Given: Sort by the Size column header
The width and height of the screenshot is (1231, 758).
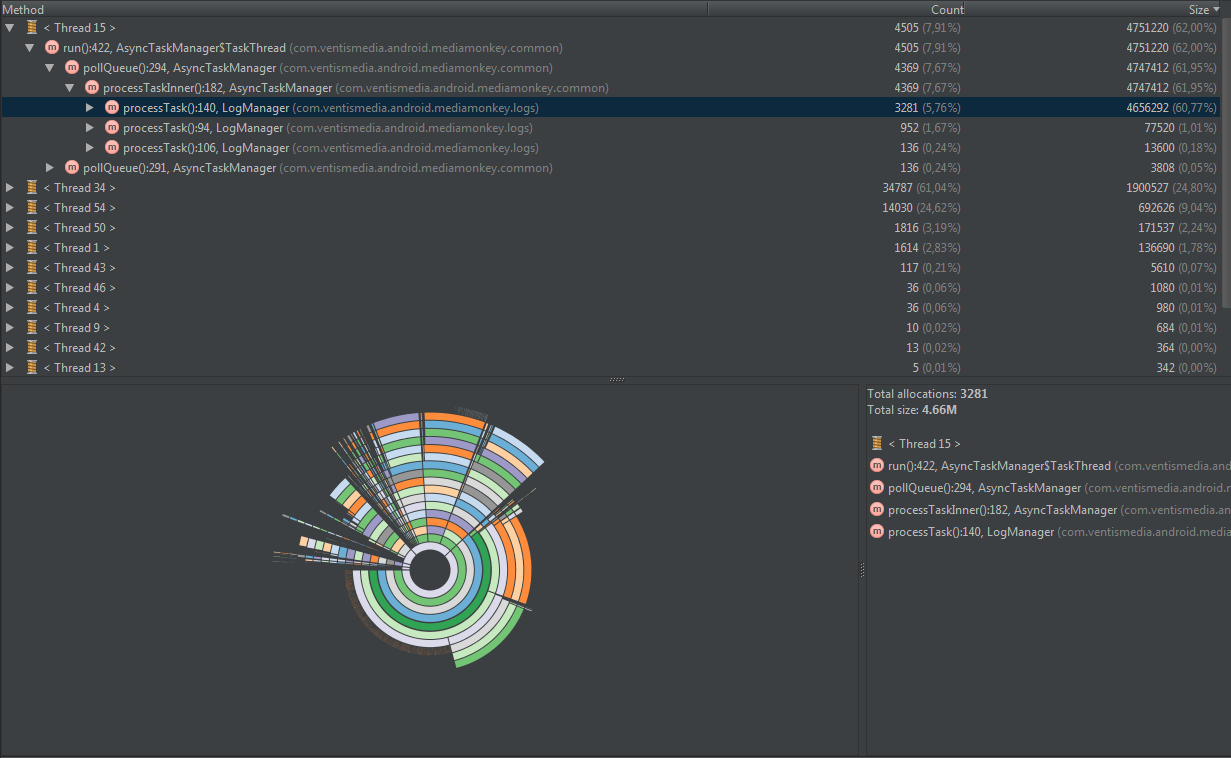Looking at the screenshot, I should [1198, 9].
